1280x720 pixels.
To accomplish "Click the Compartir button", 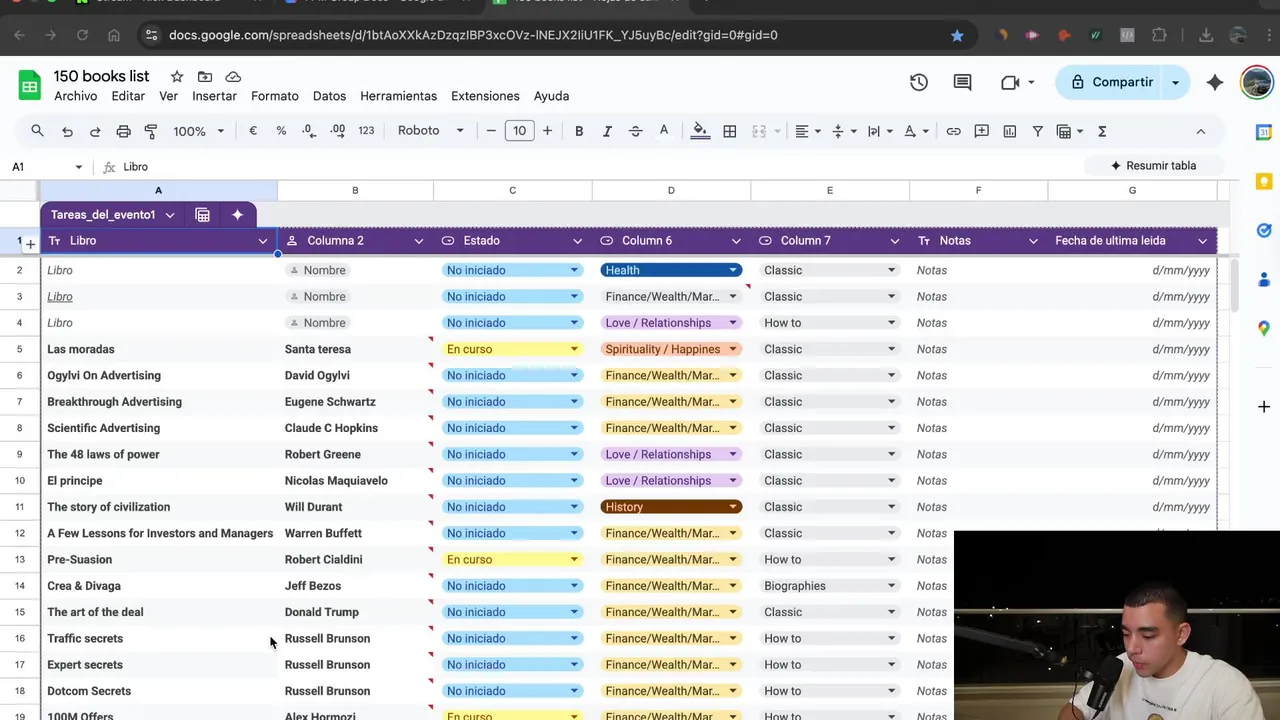I will [x=1111, y=82].
